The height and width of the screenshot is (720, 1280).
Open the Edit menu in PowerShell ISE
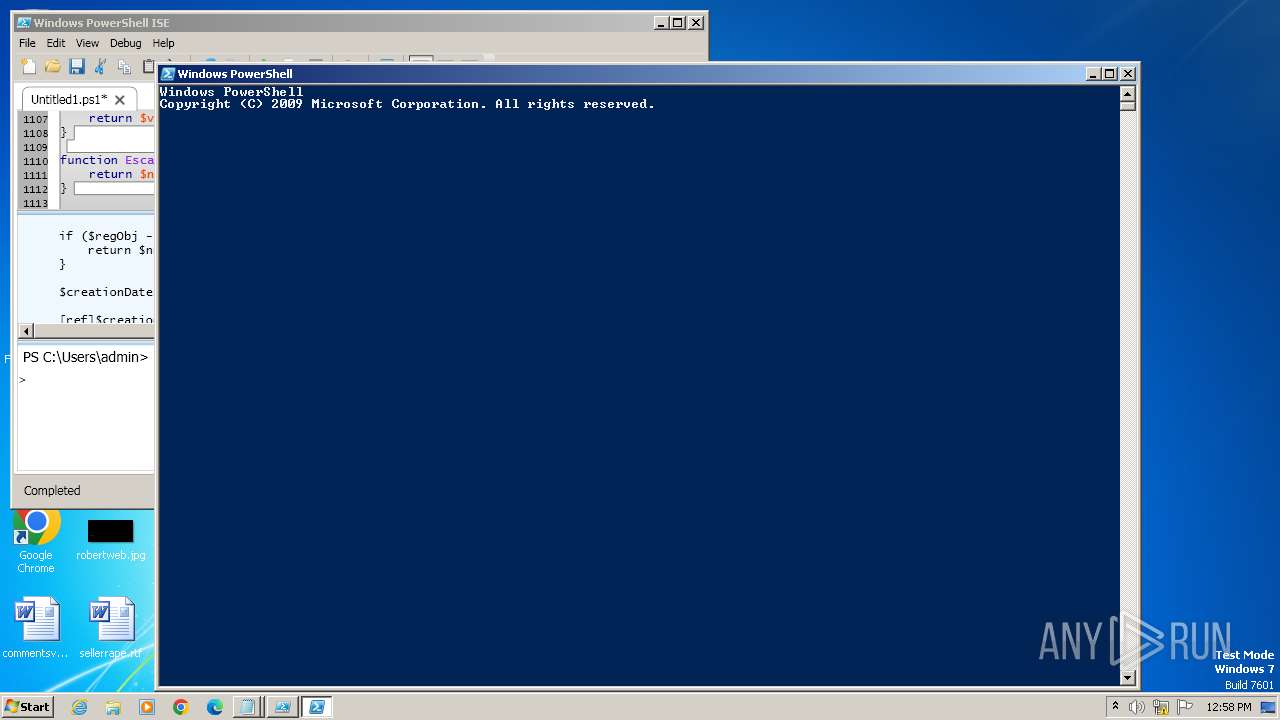click(x=56, y=43)
